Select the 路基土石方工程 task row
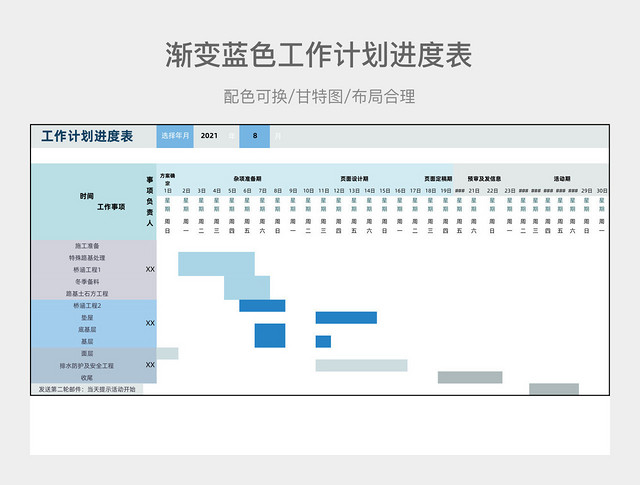 [87, 294]
